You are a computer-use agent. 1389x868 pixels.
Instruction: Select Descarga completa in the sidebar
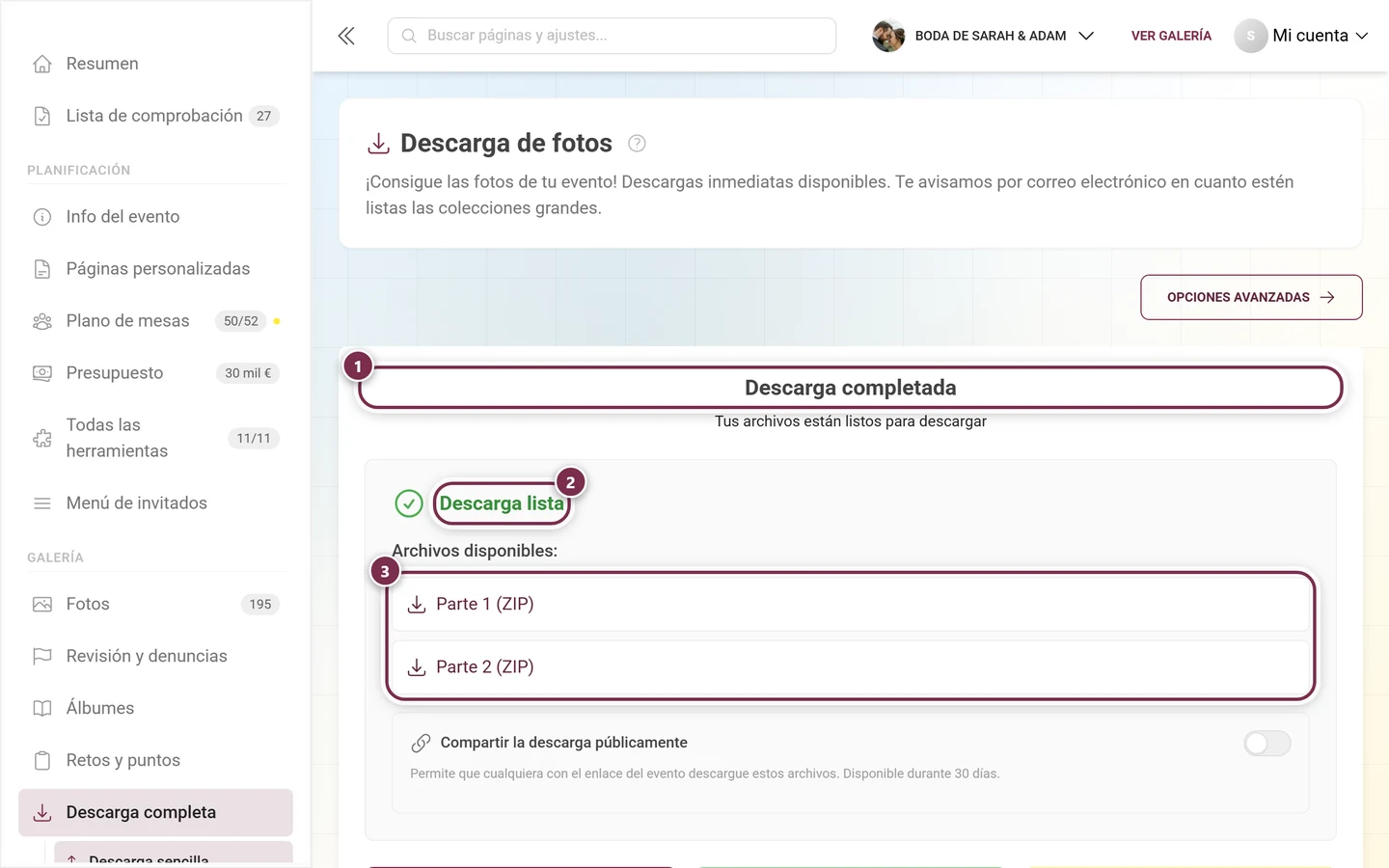click(x=155, y=813)
